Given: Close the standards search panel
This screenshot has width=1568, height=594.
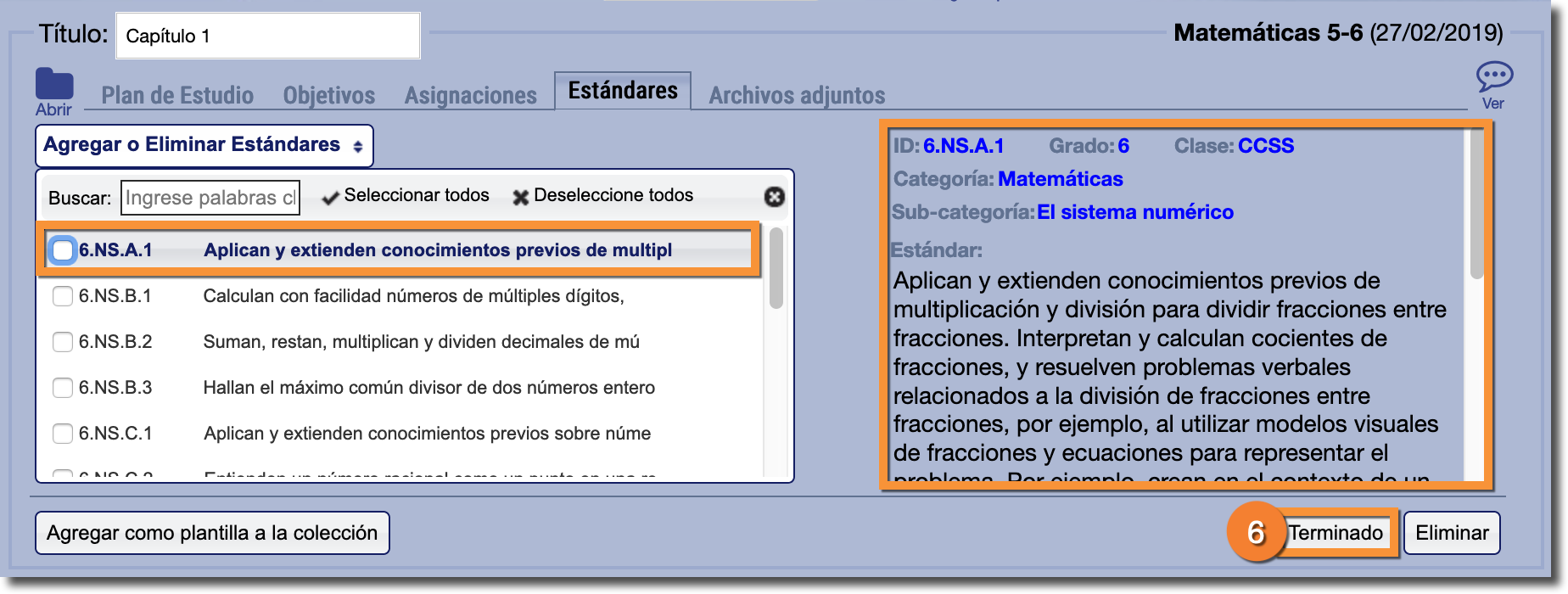Looking at the screenshot, I should [x=774, y=197].
